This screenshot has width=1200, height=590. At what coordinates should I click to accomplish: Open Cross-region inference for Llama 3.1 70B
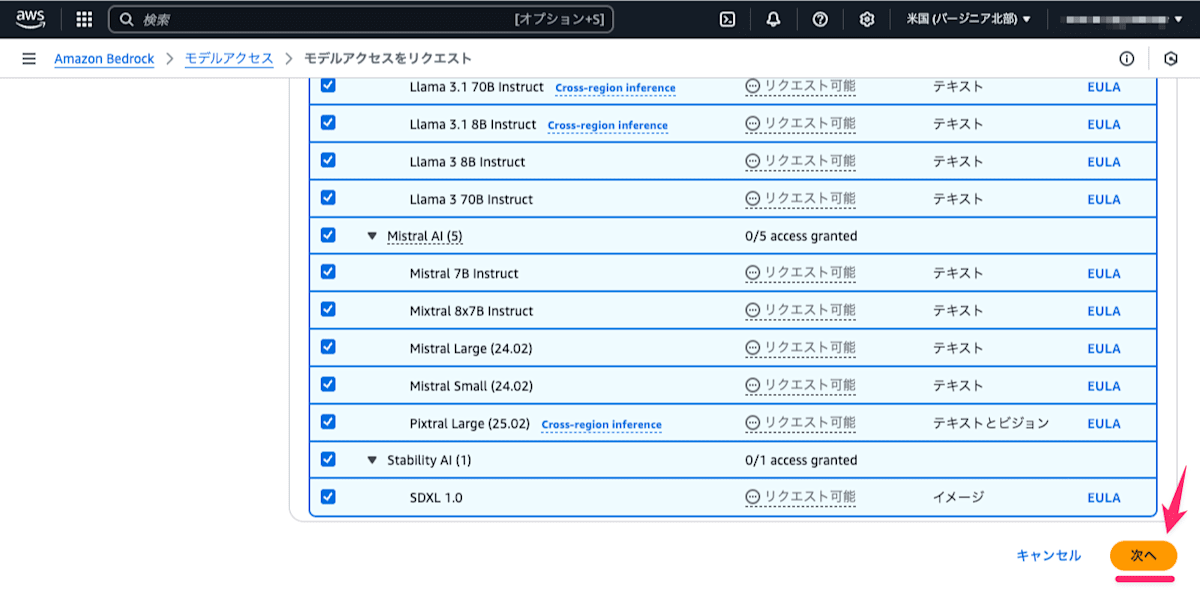tap(615, 88)
